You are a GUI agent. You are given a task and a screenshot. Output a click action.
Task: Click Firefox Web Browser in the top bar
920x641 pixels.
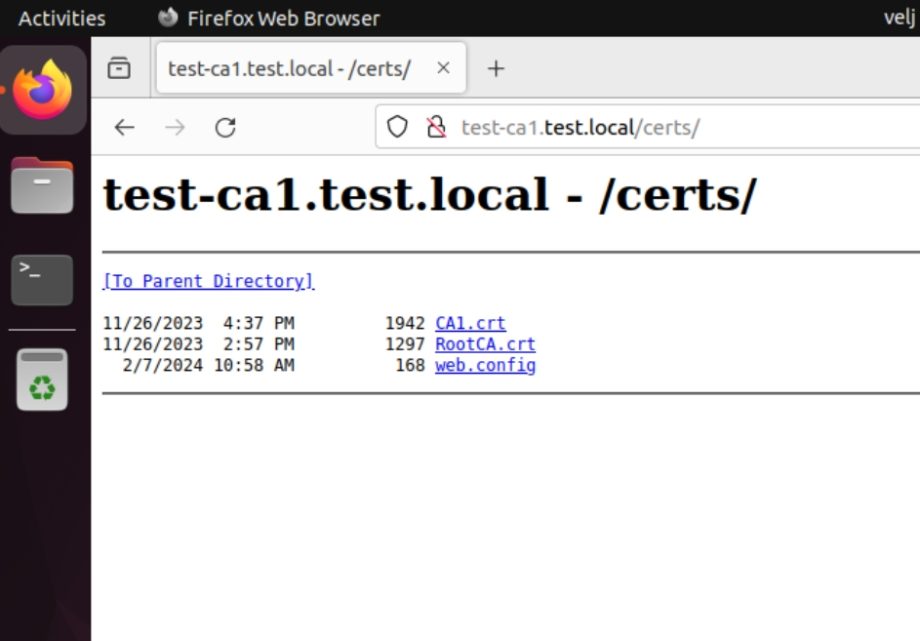click(268, 17)
